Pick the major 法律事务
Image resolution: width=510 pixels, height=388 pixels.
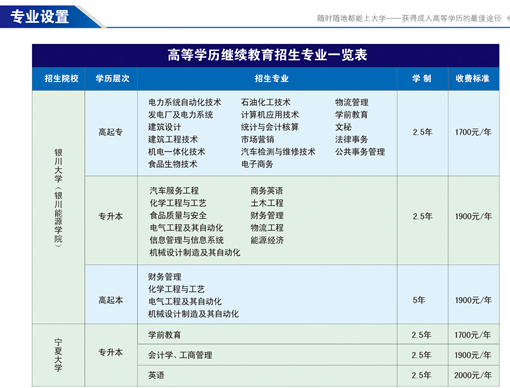352,139
